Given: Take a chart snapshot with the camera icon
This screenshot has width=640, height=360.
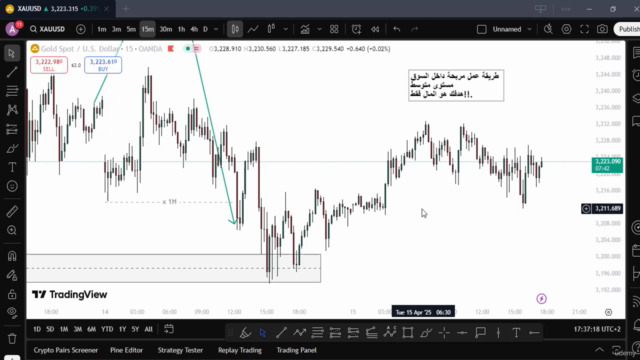Looking at the screenshot, I should (602, 29).
